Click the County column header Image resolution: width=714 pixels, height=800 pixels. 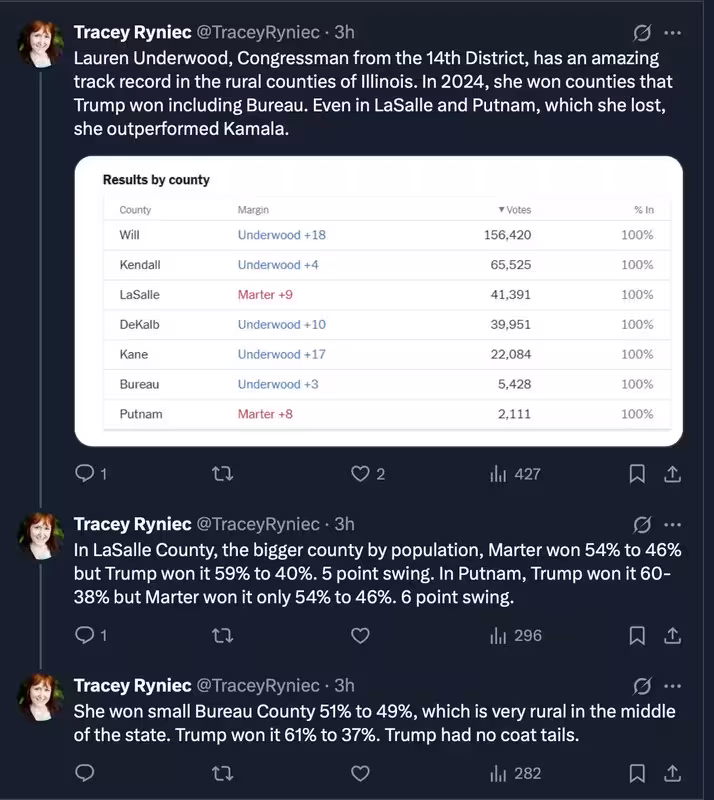point(135,210)
